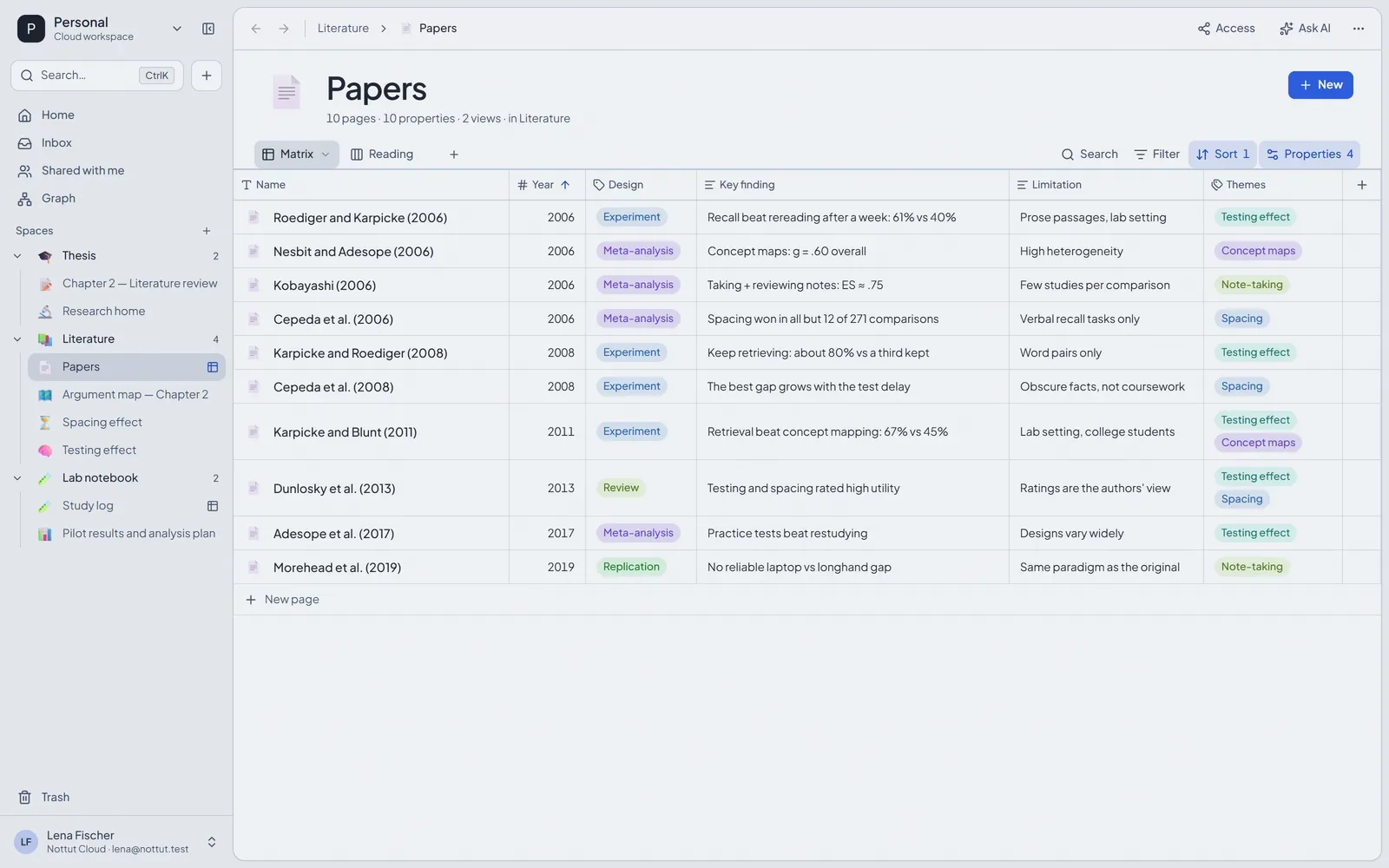Click page icon of Karpicke and Blunt row
Viewport: 1389px width, 868px height.
point(253,432)
